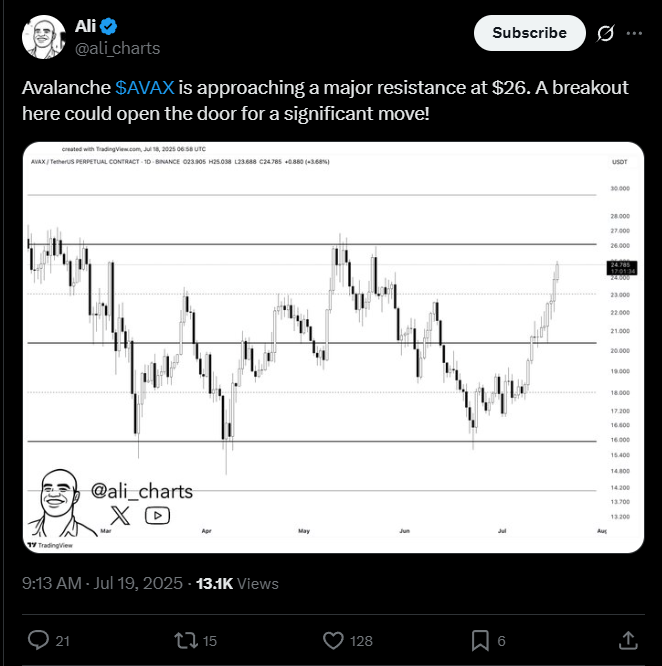Open the Grok slash-circle icon
Screen dimensions: 662x666
pyautogui.click(x=605, y=33)
